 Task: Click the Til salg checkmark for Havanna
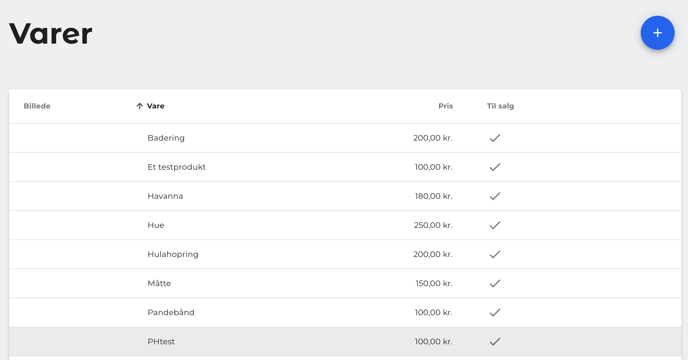(495, 196)
